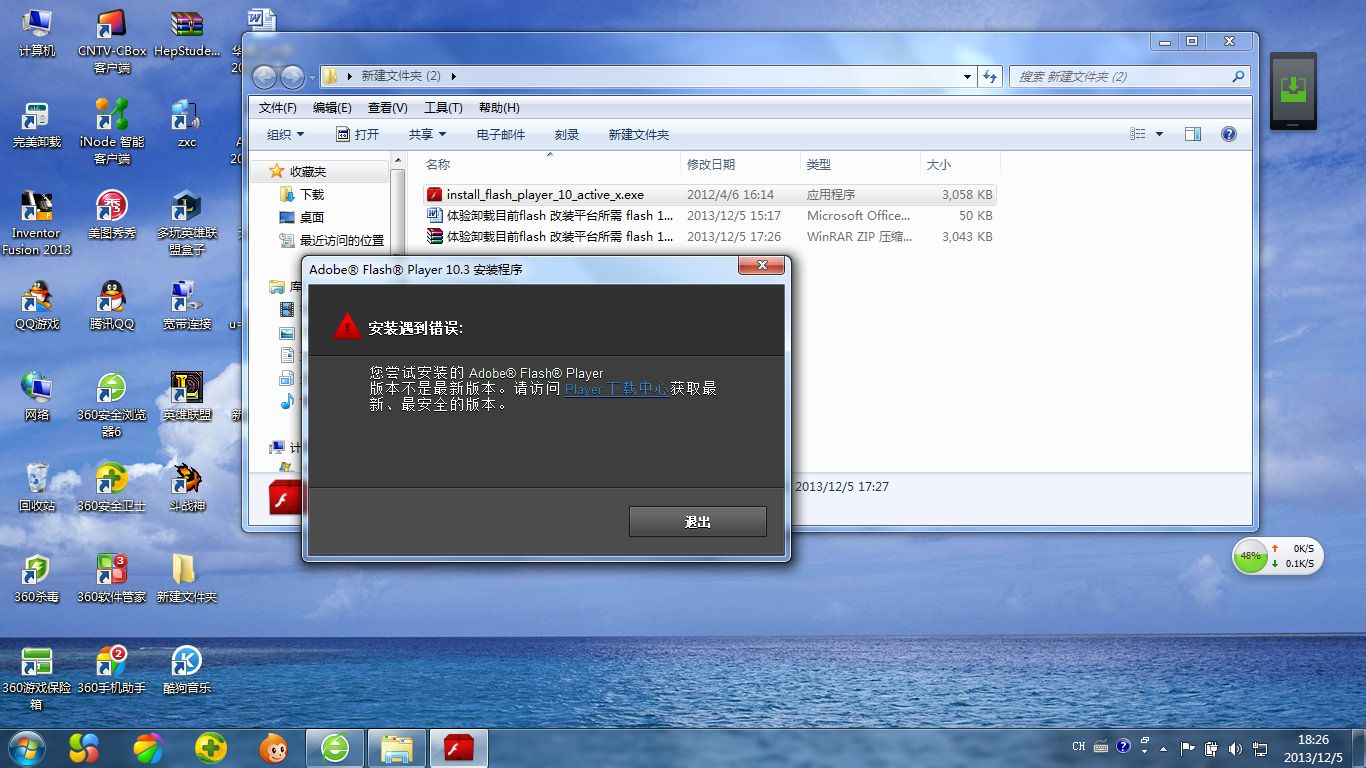The image size is (1366, 768).
Task: Select install_flash_player_10_active_x.exe file
Action: point(710,195)
